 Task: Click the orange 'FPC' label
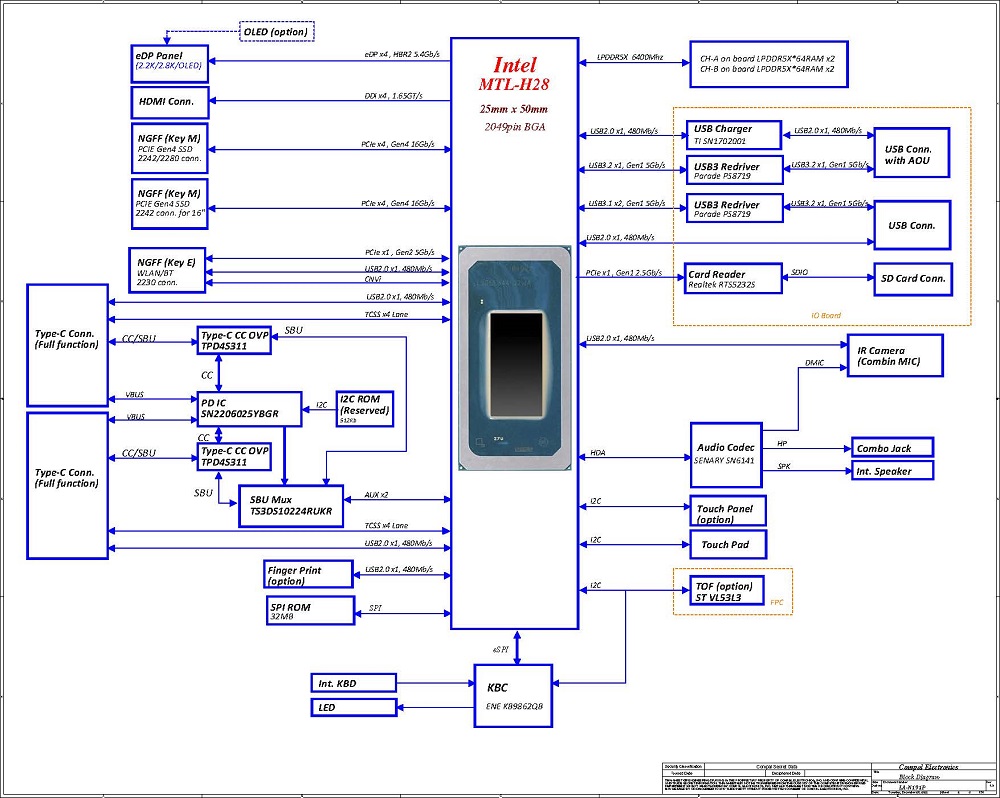click(x=777, y=602)
